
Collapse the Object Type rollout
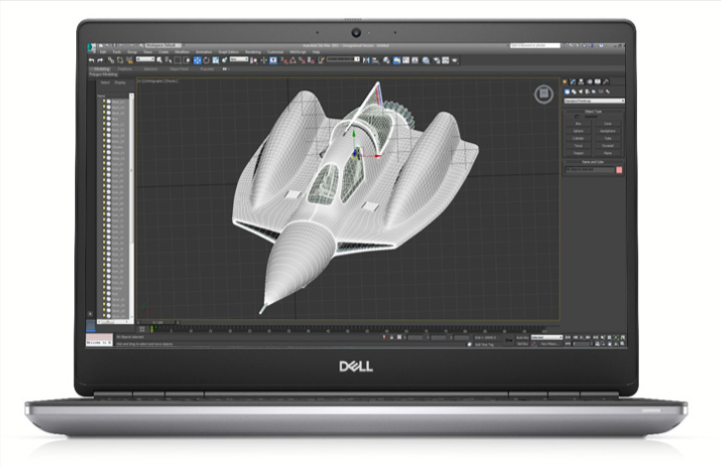(x=594, y=112)
